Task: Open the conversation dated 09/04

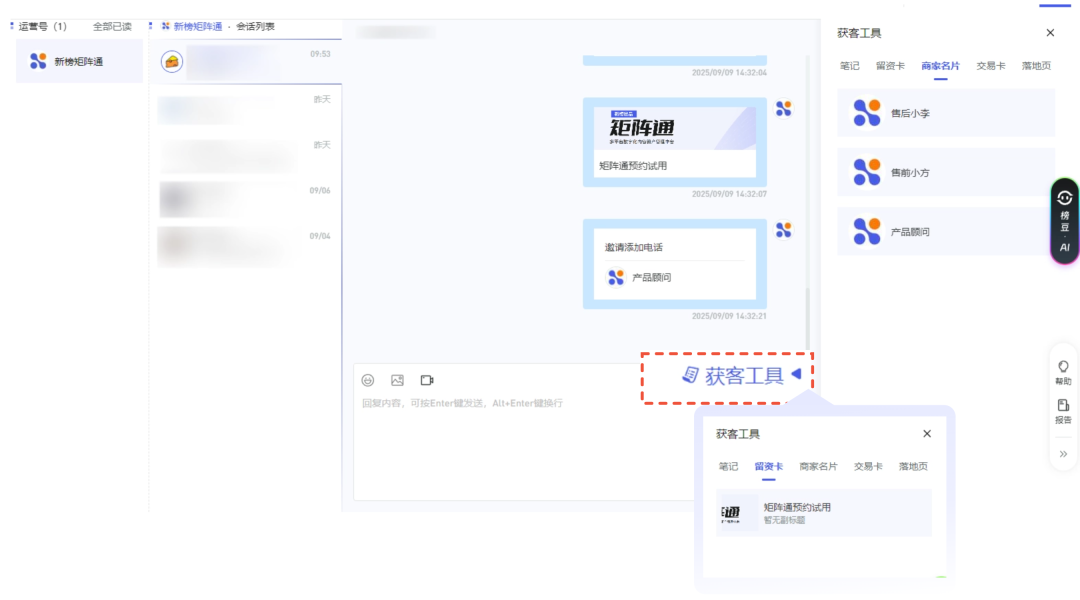Action: [x=246, y=246]
